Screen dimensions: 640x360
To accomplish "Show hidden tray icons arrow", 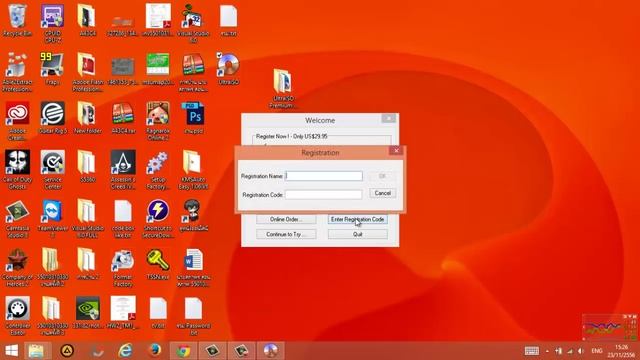I will click(x=547, y=351).
